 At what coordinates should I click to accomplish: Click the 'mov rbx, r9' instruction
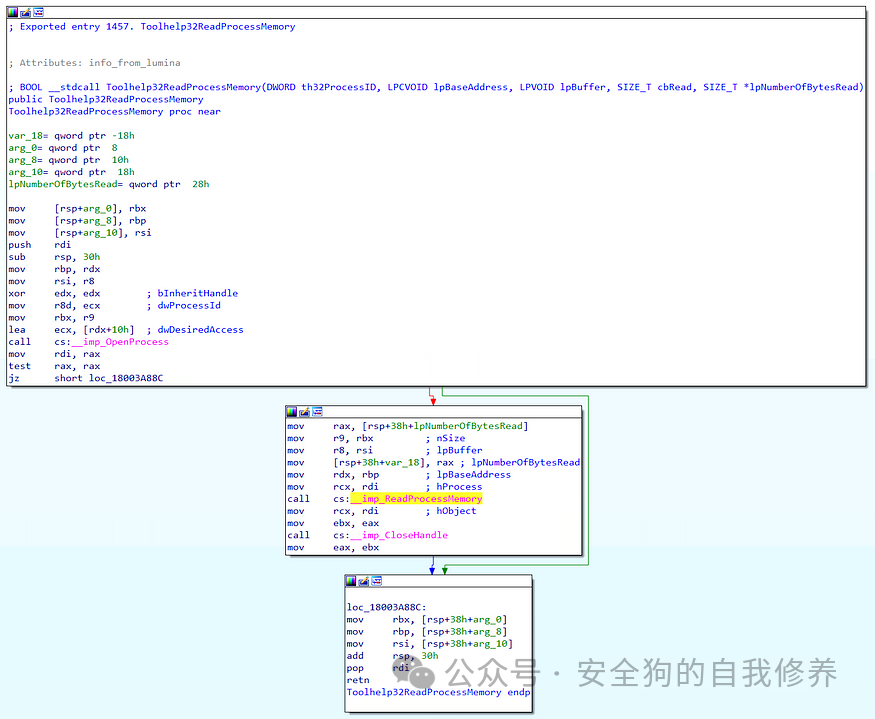(x=51, y=318)
